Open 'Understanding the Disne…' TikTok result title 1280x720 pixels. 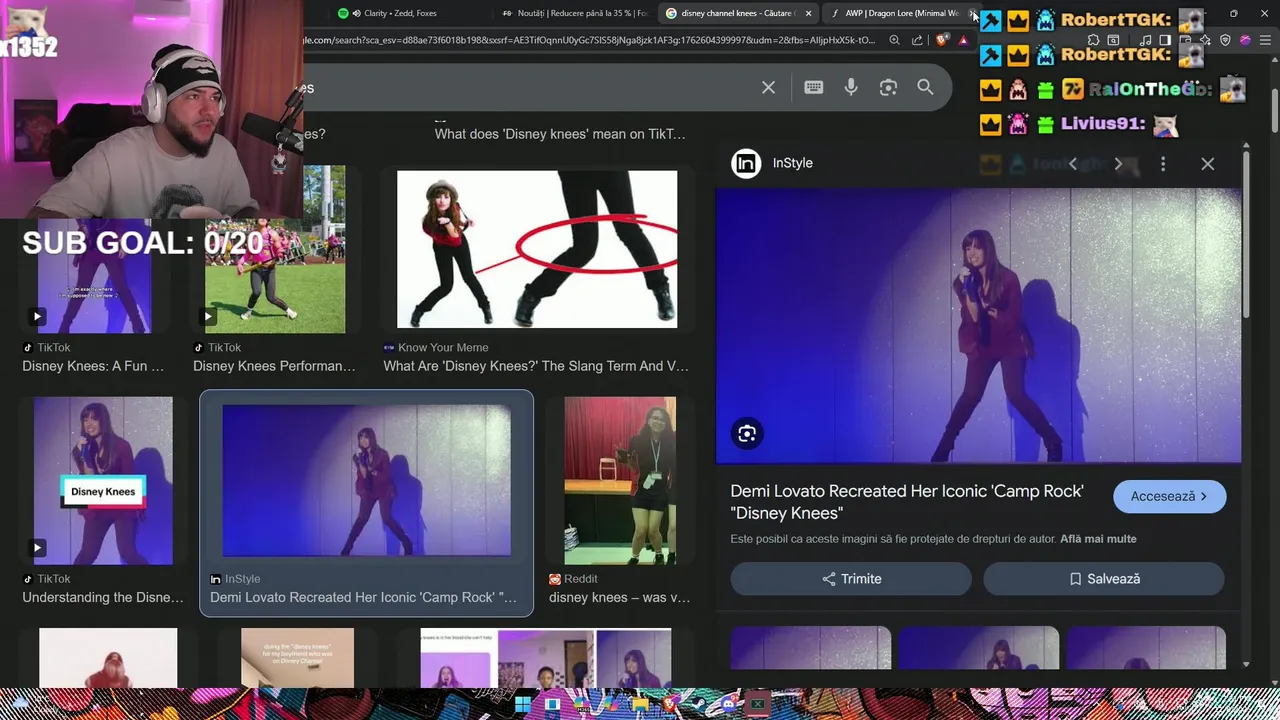103,597
